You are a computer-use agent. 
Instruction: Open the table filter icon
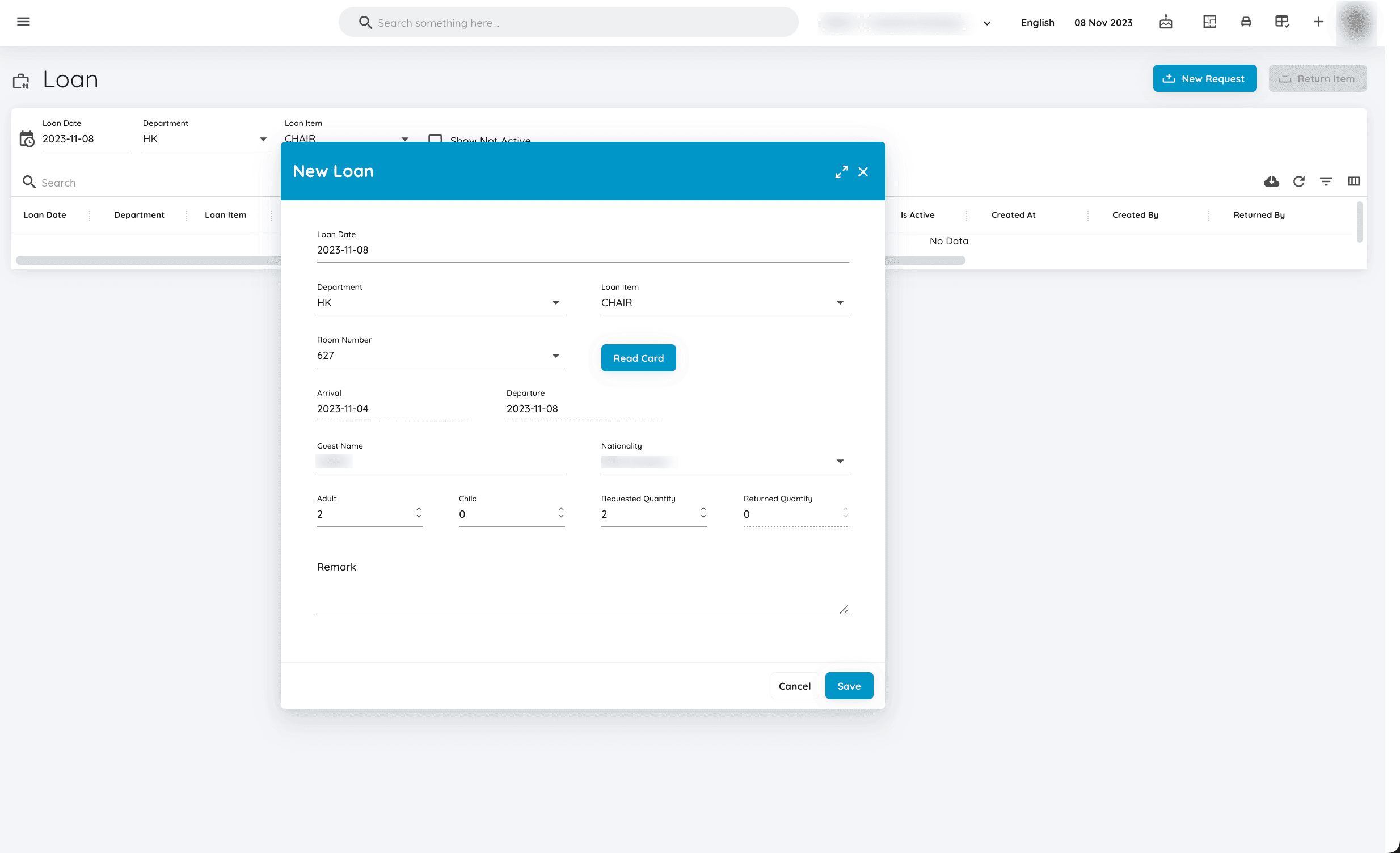click(x=1326, y=181)
